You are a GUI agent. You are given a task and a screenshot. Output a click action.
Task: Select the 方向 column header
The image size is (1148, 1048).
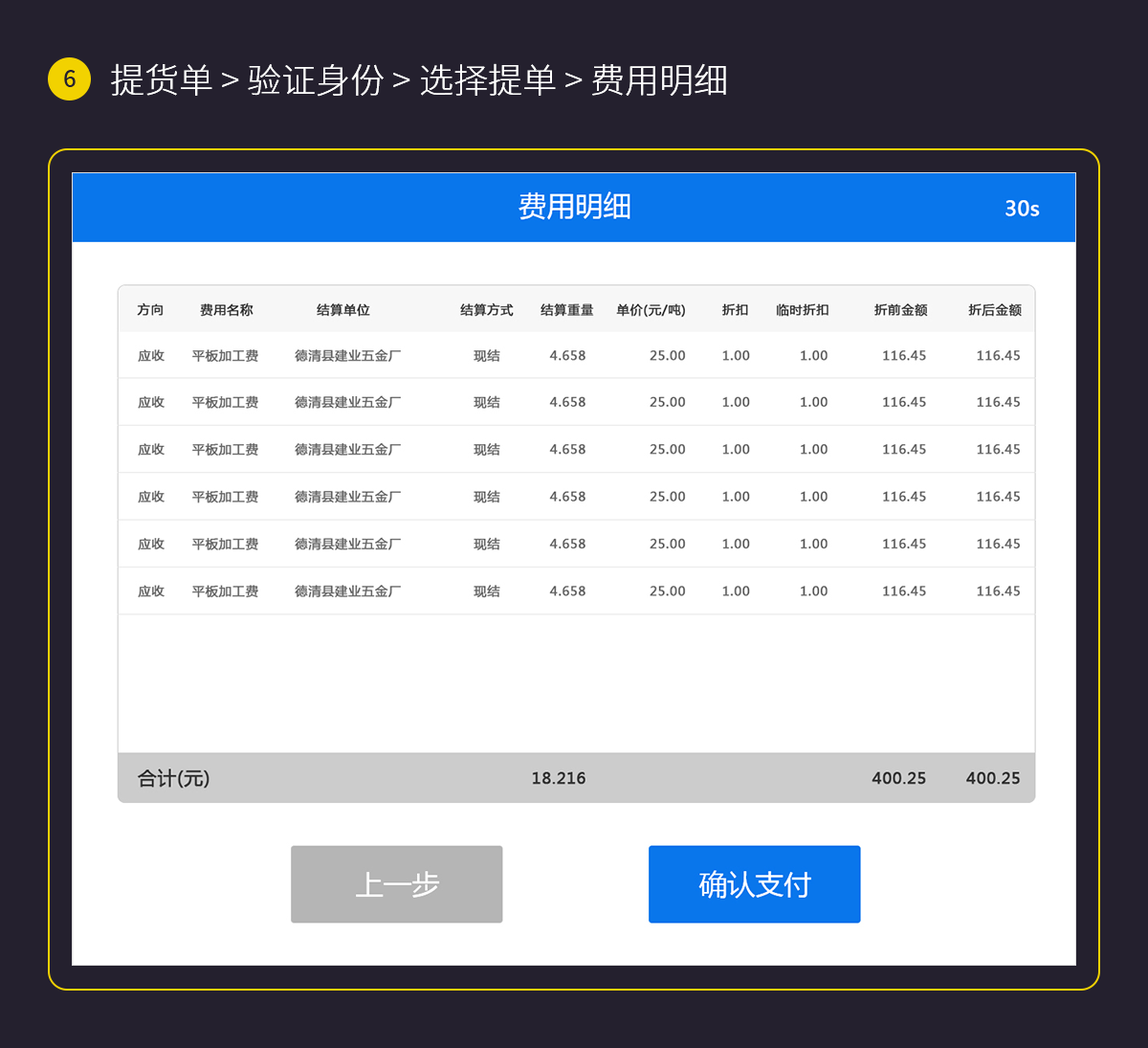click(x=150, y=310)
